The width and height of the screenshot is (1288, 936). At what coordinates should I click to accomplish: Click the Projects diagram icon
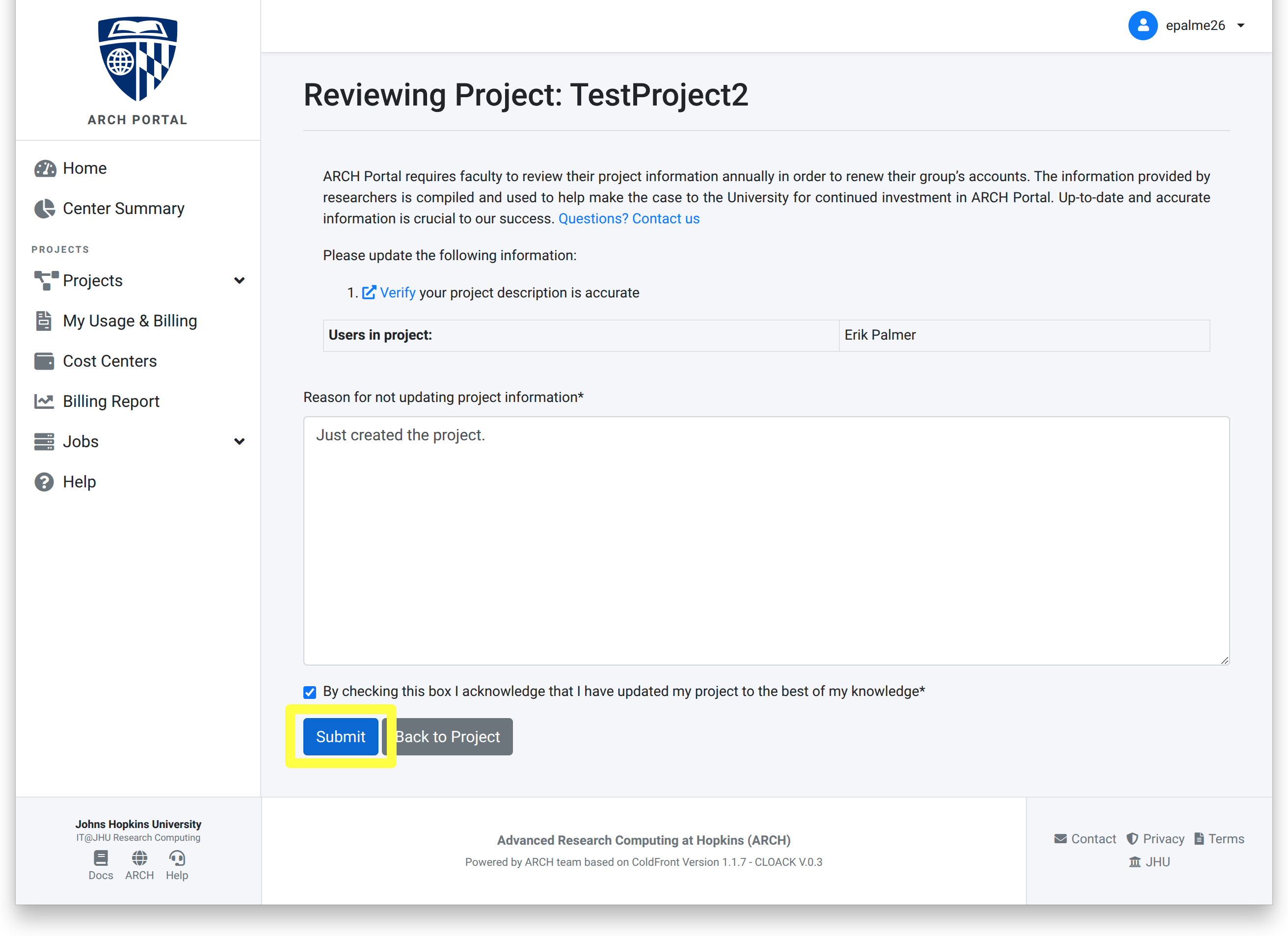[46, 281]
